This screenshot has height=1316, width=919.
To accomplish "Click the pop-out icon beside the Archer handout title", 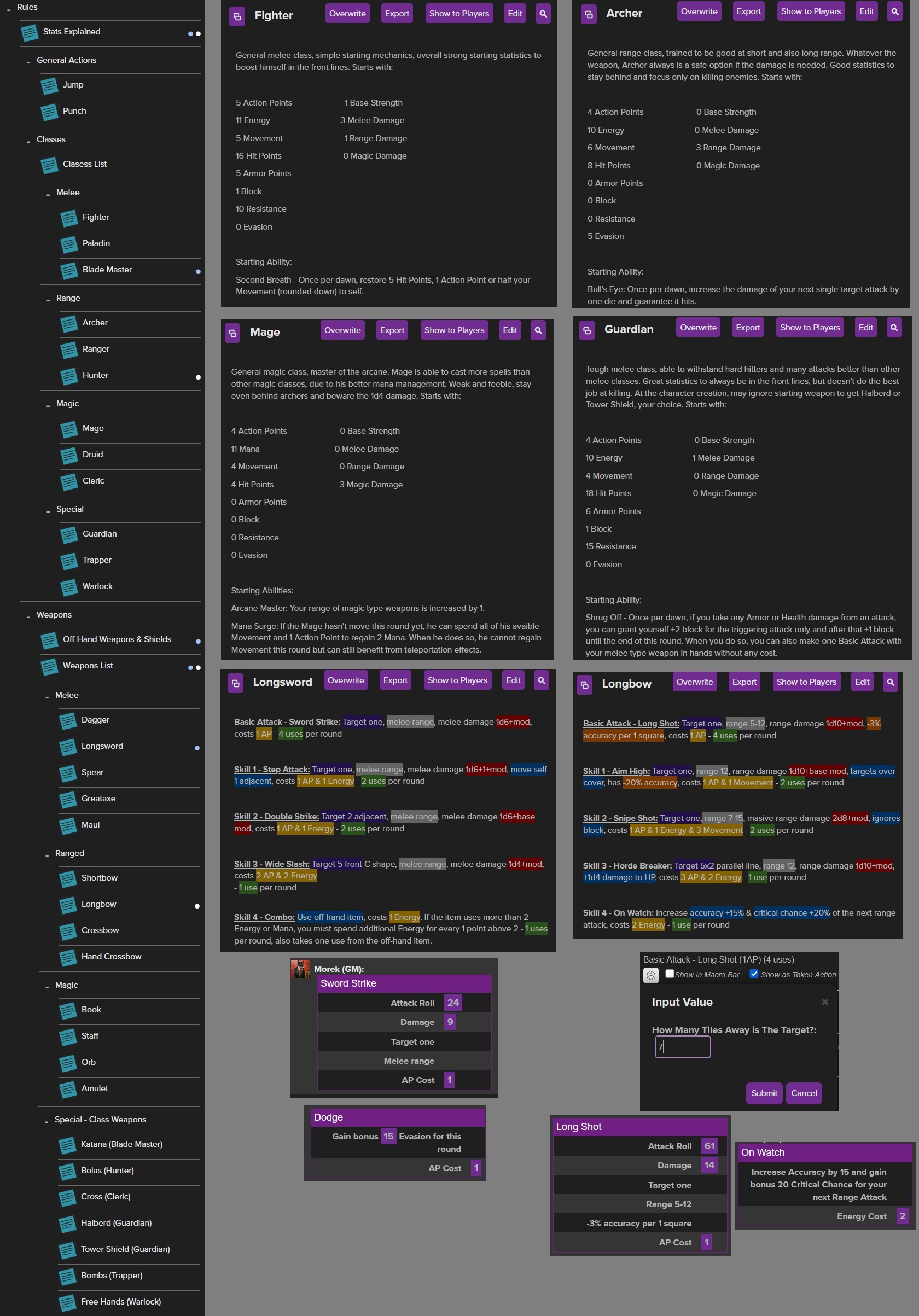I will point(589,14).
